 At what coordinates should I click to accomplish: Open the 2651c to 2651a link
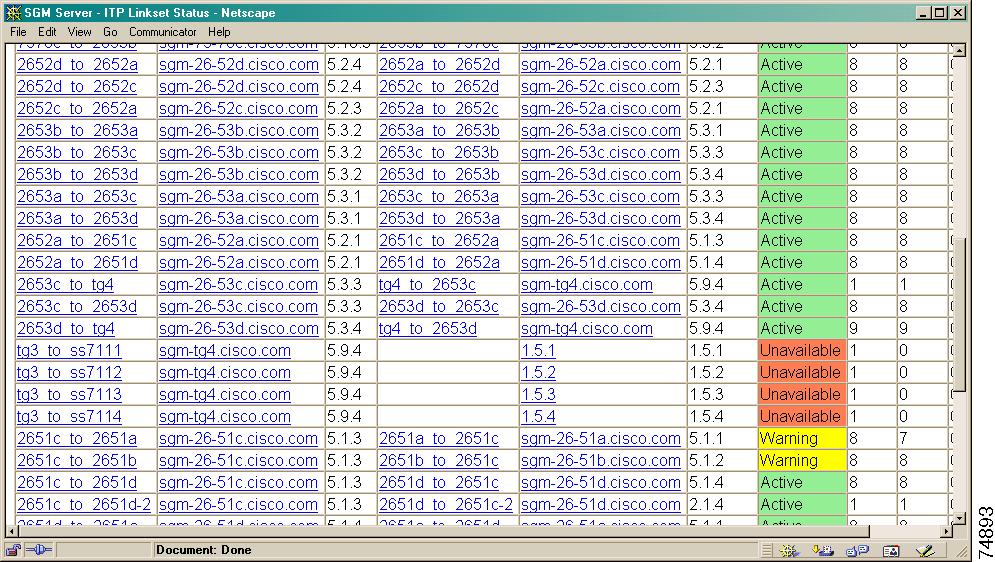click(77, 439)
